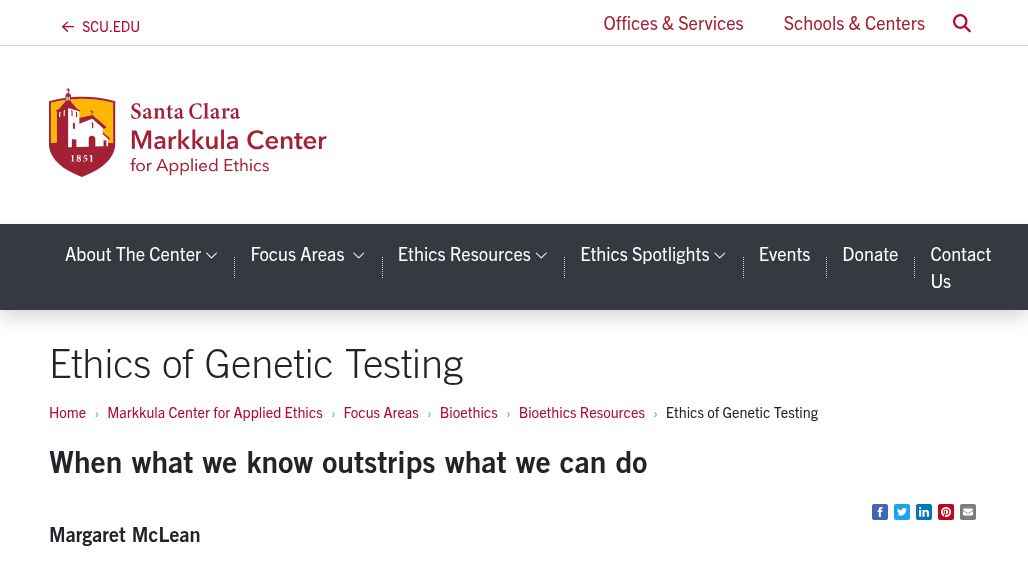
Task: Pin article on Pinterest
Action: (x=946, y=512)
